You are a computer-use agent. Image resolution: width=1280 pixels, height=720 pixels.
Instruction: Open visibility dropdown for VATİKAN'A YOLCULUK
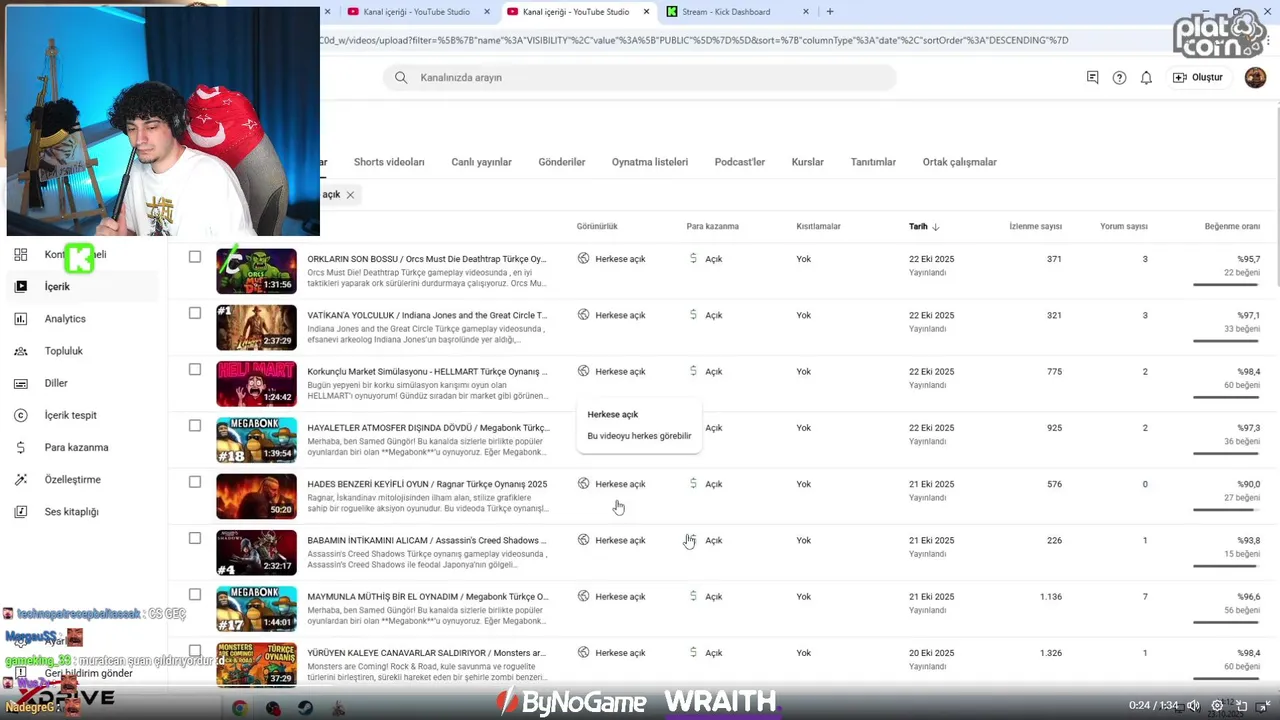pos(611,315)
